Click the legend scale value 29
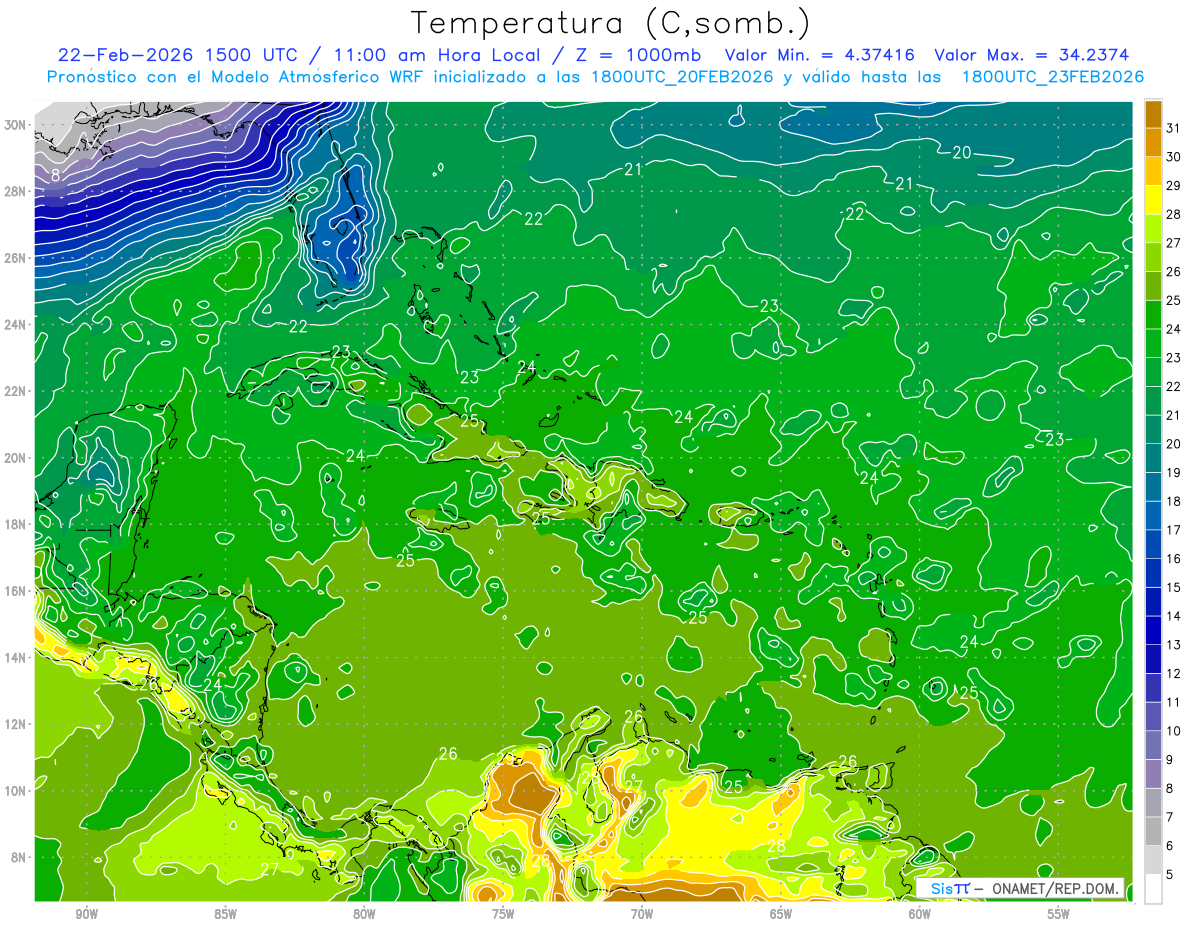 [x=1174, y=185]
